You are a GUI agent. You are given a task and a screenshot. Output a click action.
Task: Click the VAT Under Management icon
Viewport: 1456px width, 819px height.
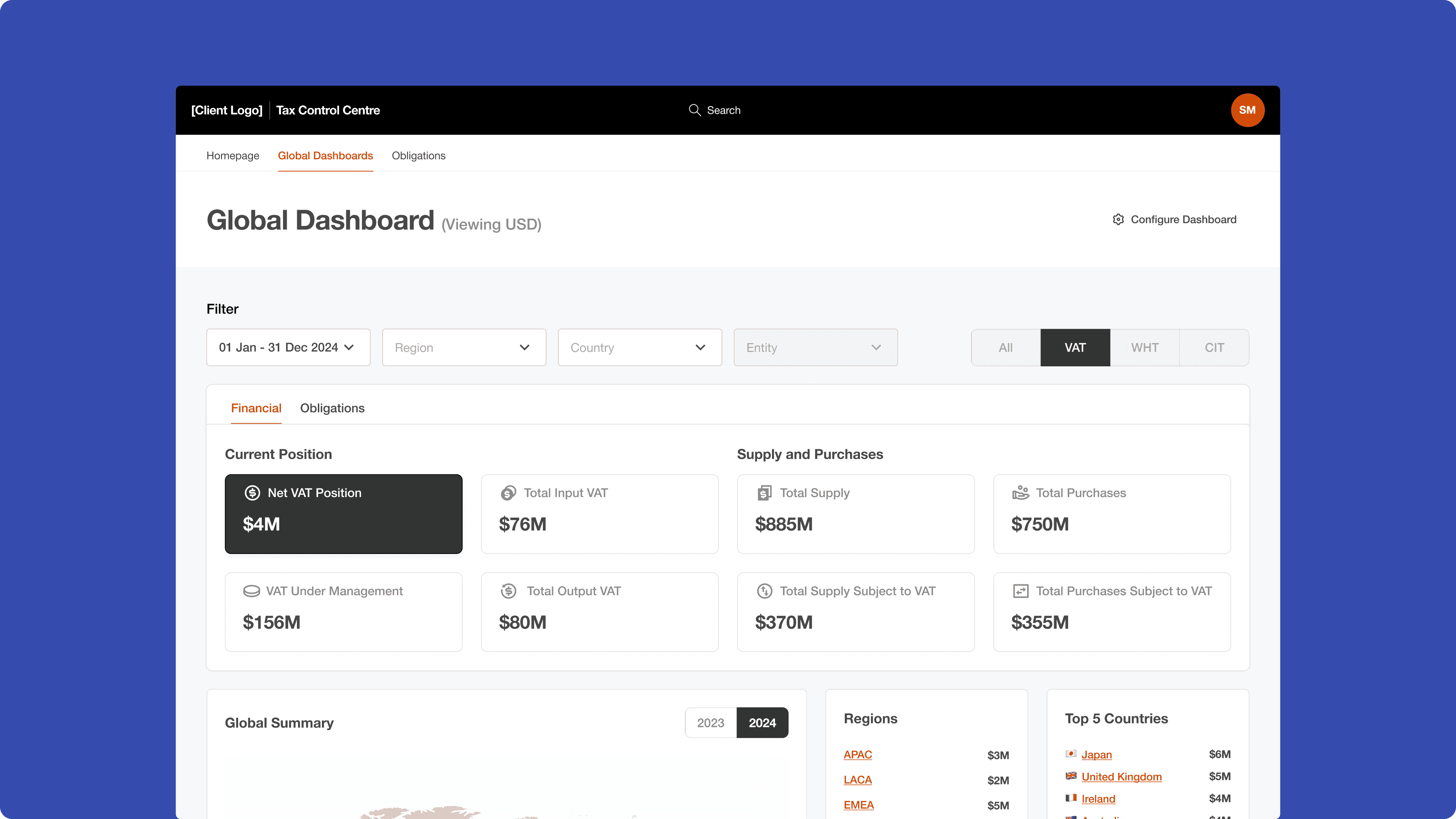(251, 591)
